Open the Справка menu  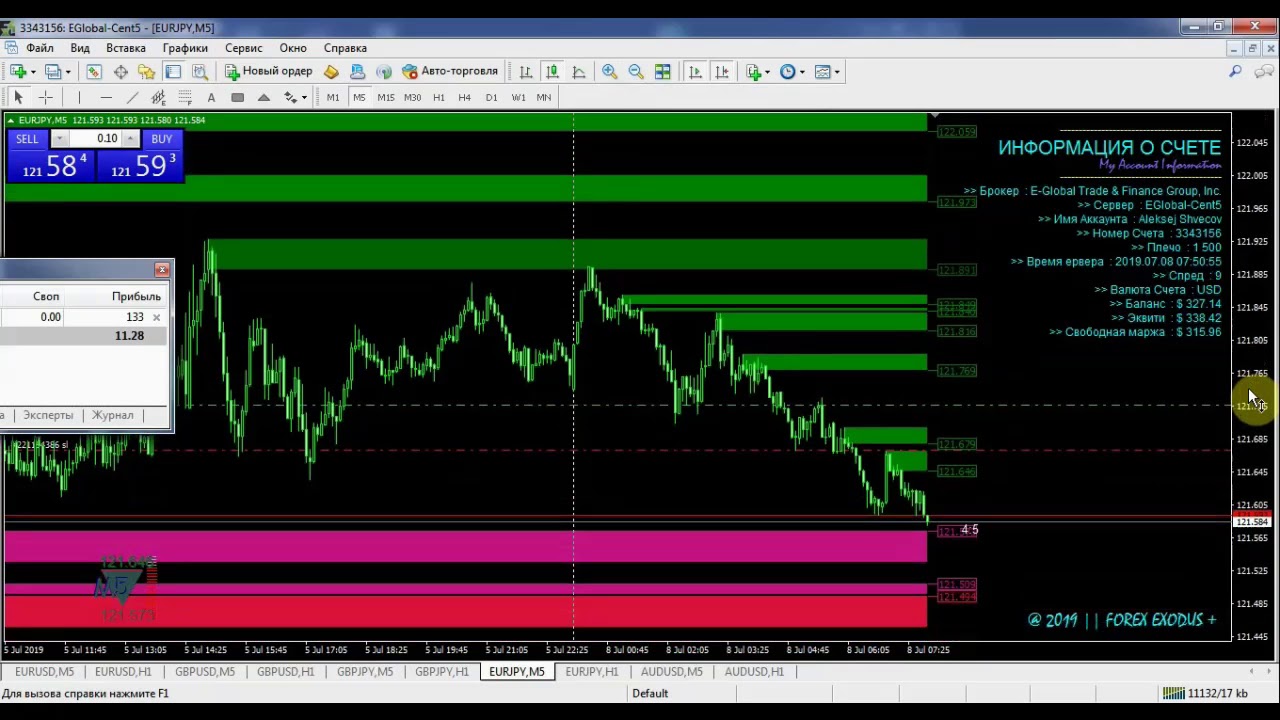345,48
